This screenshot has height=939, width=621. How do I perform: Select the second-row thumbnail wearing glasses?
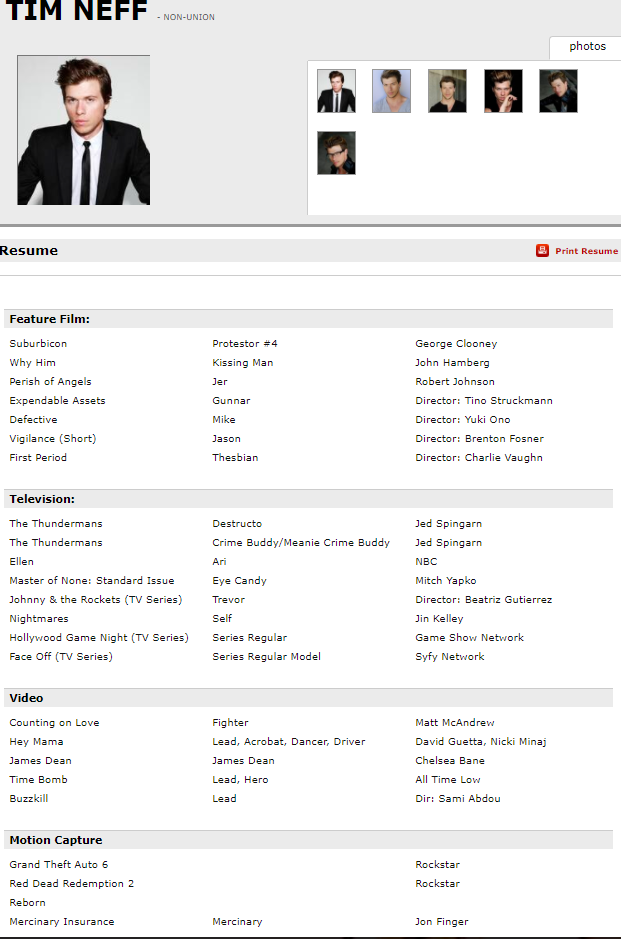(x=337, y=153)
